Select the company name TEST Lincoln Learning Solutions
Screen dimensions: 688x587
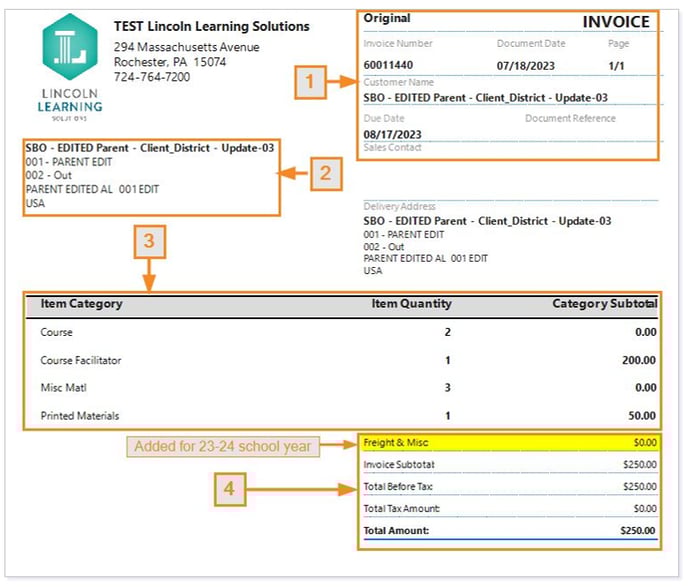pos(211,26)
